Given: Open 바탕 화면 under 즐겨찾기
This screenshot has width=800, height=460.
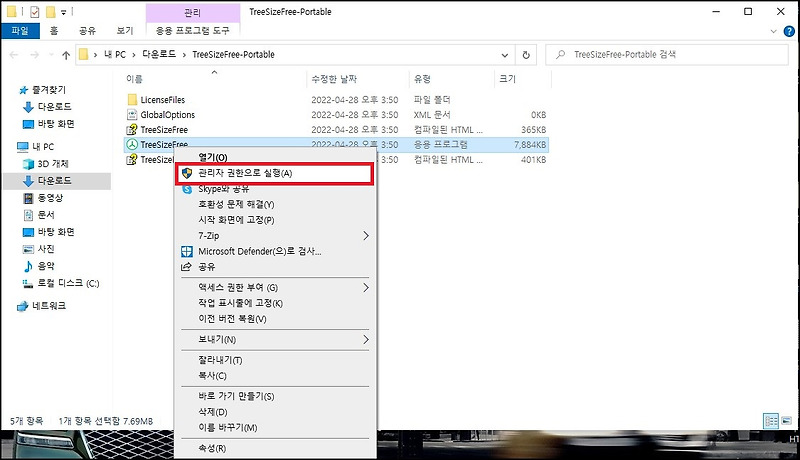Looking at the screenshot, I should [x=49, y=124].
